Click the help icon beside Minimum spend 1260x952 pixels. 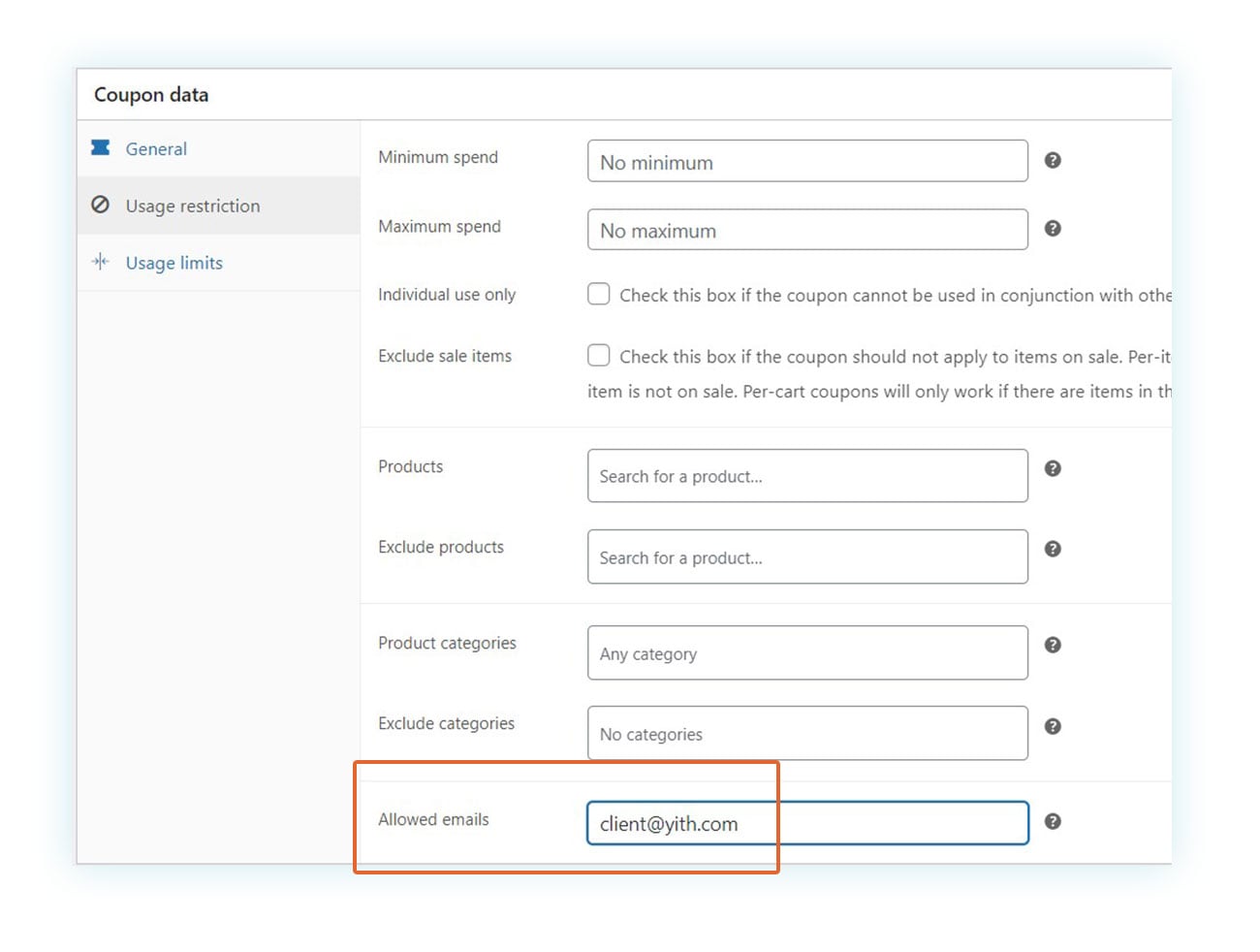pyautogui.click(x=1053, y=160)
